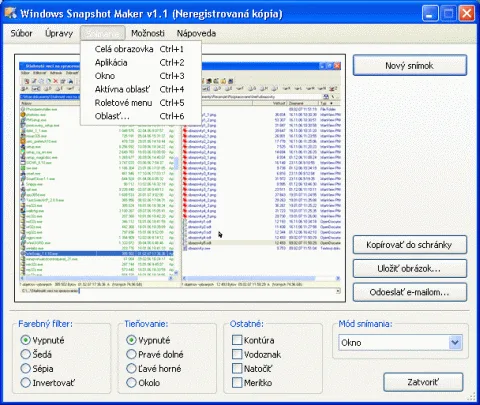Image resolution: width=480 pixels, height=405 pixels.
Task: Select Okolo shadow option
Action: pos(143,383)
